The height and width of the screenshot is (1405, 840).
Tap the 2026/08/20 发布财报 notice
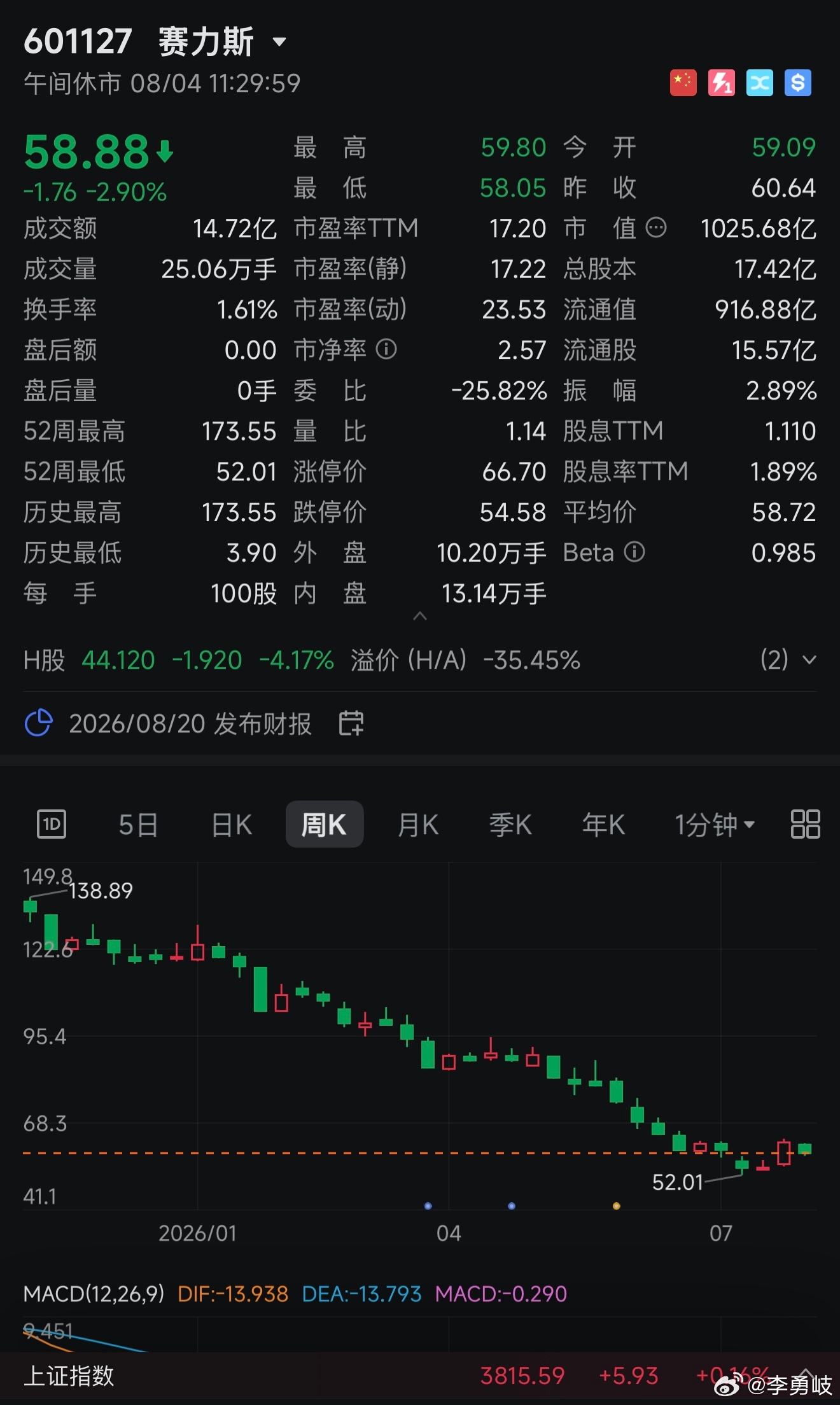(190, 724)
